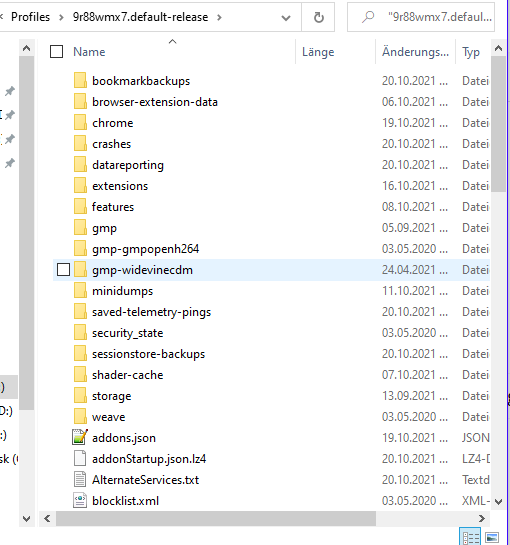
Task: Click the storage folder icon
Action: (x=80, y=396)
